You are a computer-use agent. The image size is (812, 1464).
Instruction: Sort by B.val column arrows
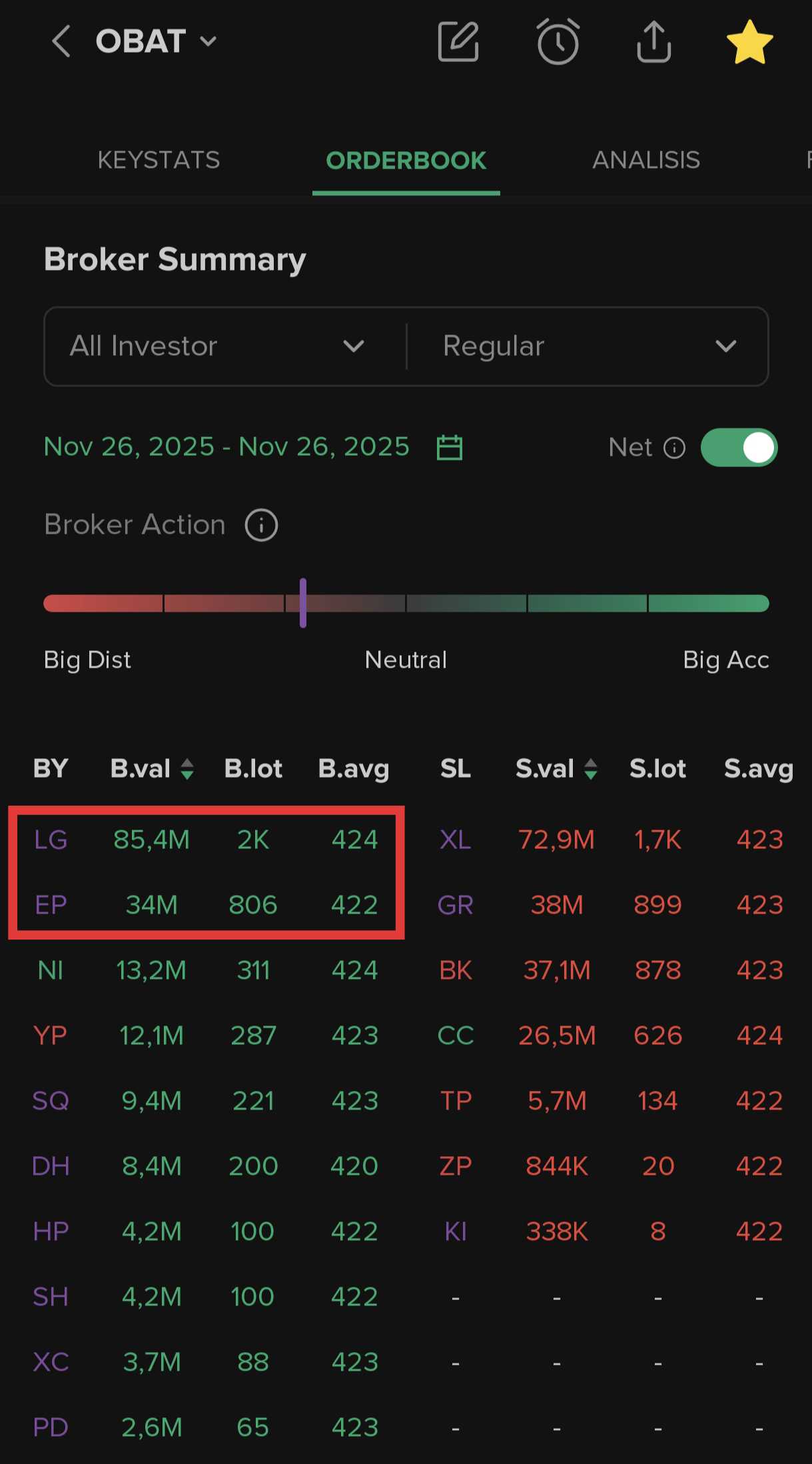[187, 769]
